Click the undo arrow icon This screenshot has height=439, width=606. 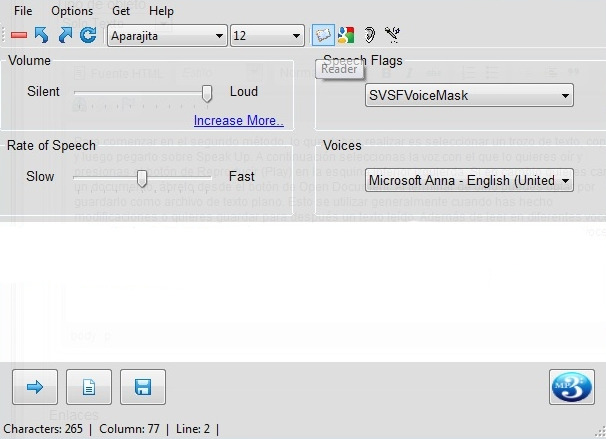[41, 36]
